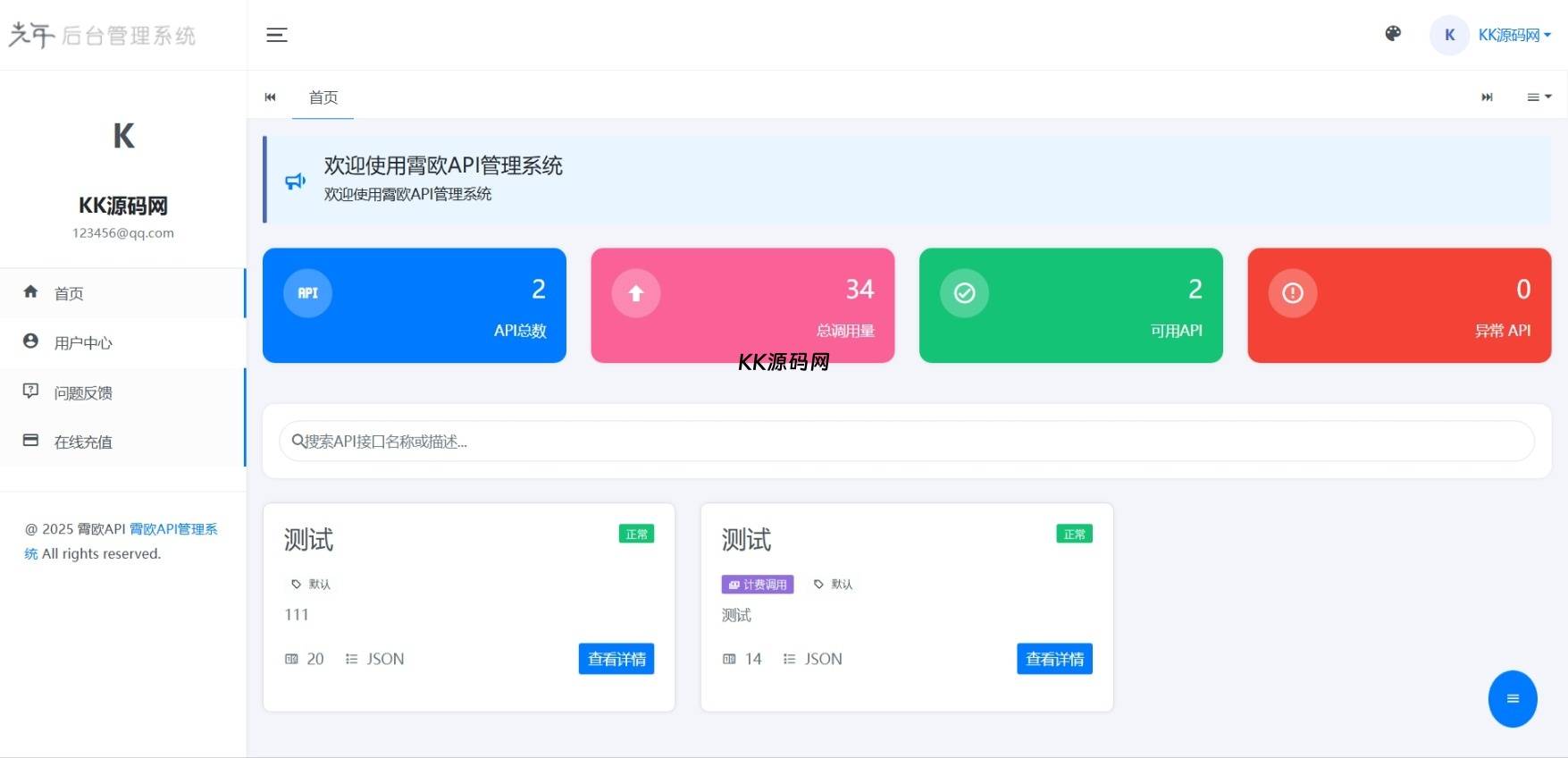
Task: Open 问题反馈 in the sidebar
Action: pos(122,392)
